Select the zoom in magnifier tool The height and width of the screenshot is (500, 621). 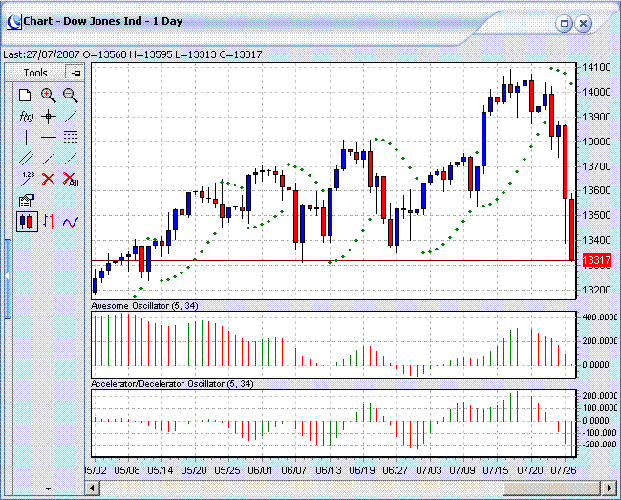coord(48,95)
